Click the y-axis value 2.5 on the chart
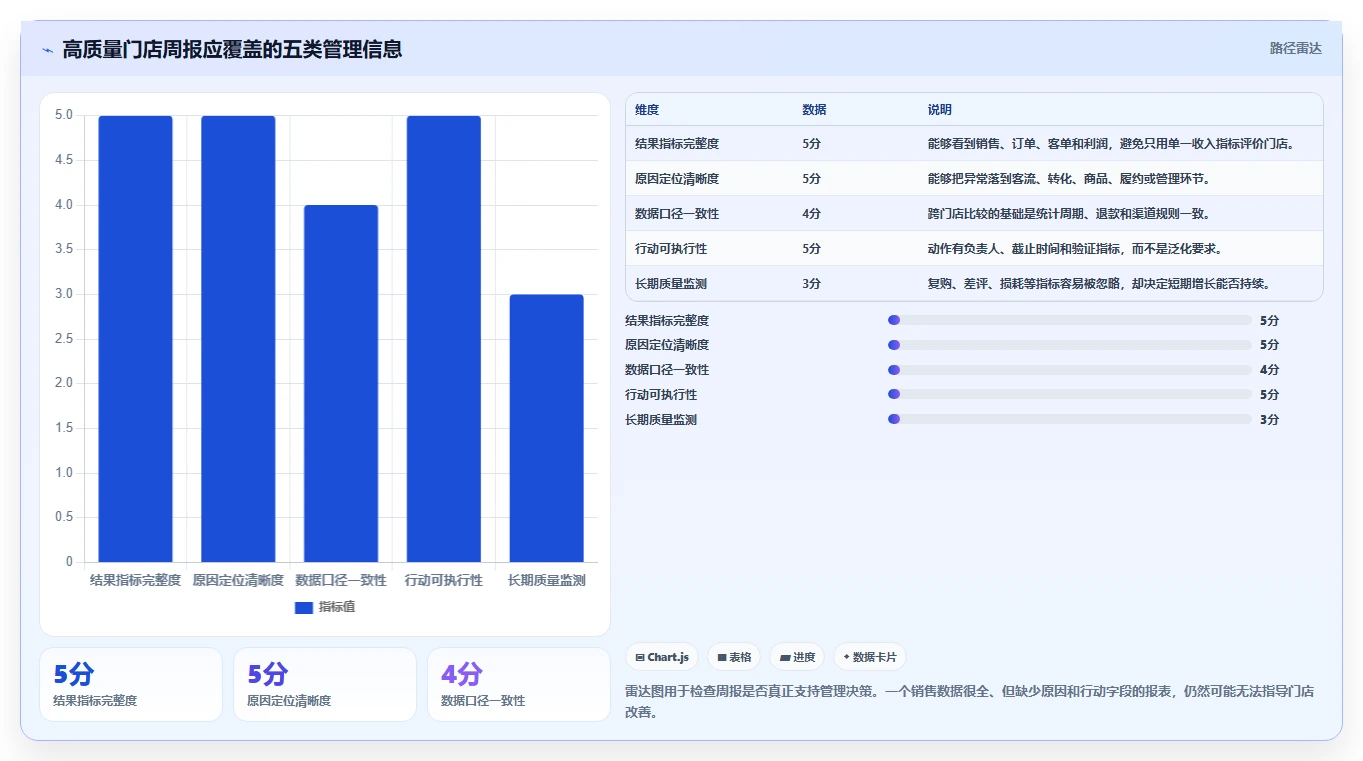Screen dimensions: 1363x761 [64, 339]
